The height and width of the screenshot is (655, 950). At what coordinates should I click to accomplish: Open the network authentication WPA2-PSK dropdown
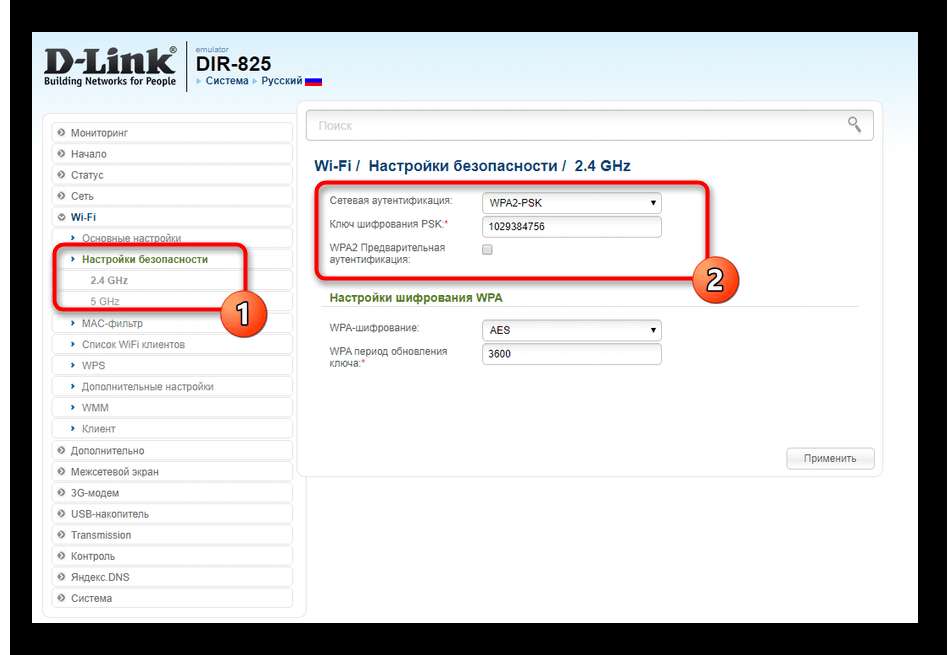(571, 203)
